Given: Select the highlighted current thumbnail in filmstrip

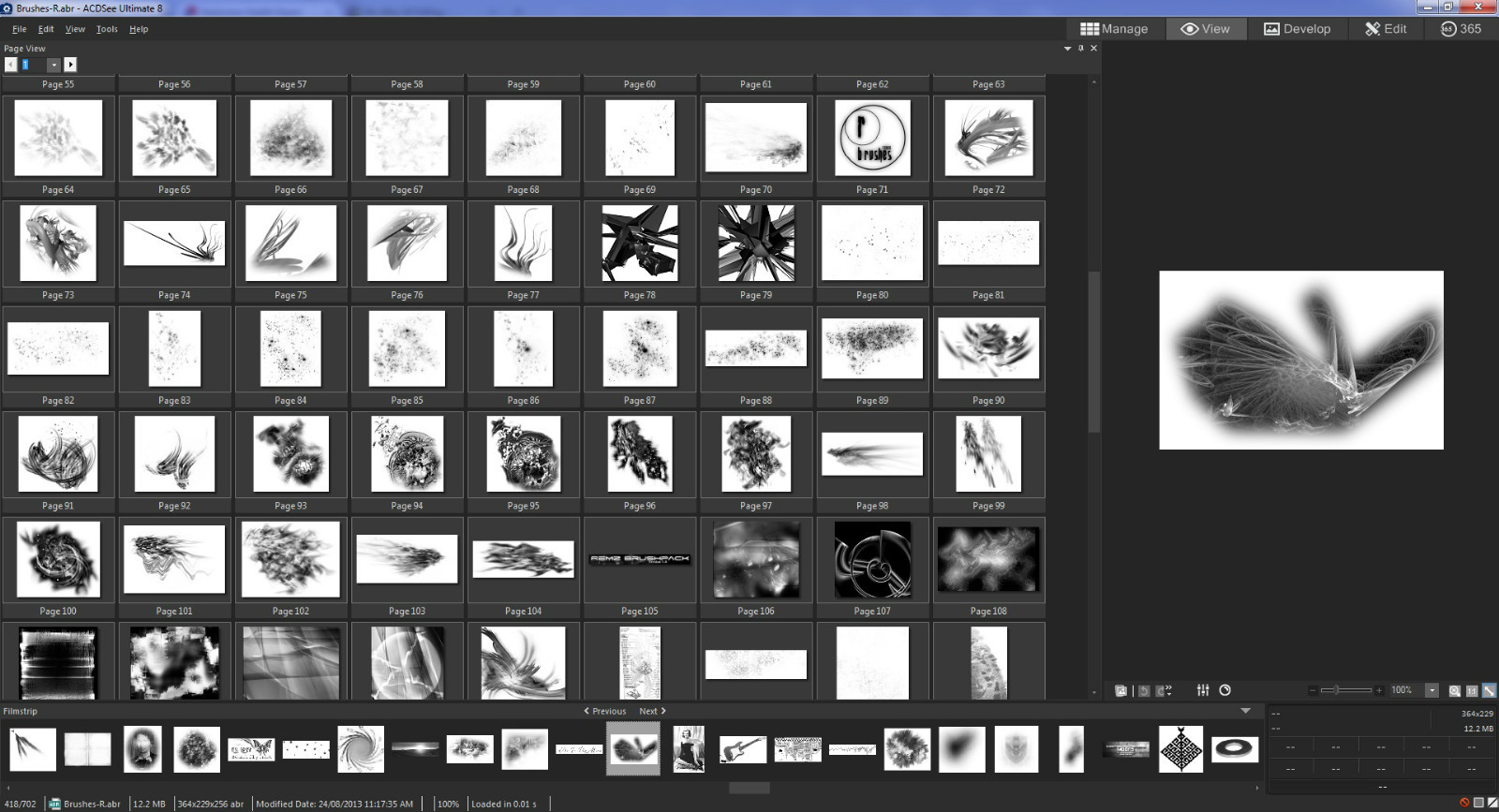Looking at the screenshot, I should point(633,749).
